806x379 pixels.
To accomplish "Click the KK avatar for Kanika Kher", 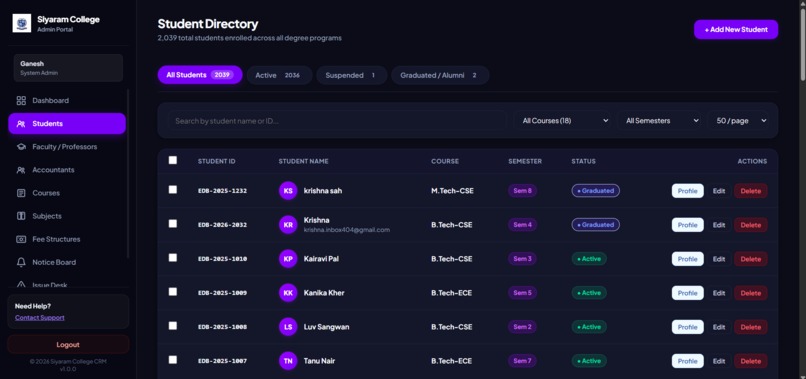I will [x=288, y=293].
